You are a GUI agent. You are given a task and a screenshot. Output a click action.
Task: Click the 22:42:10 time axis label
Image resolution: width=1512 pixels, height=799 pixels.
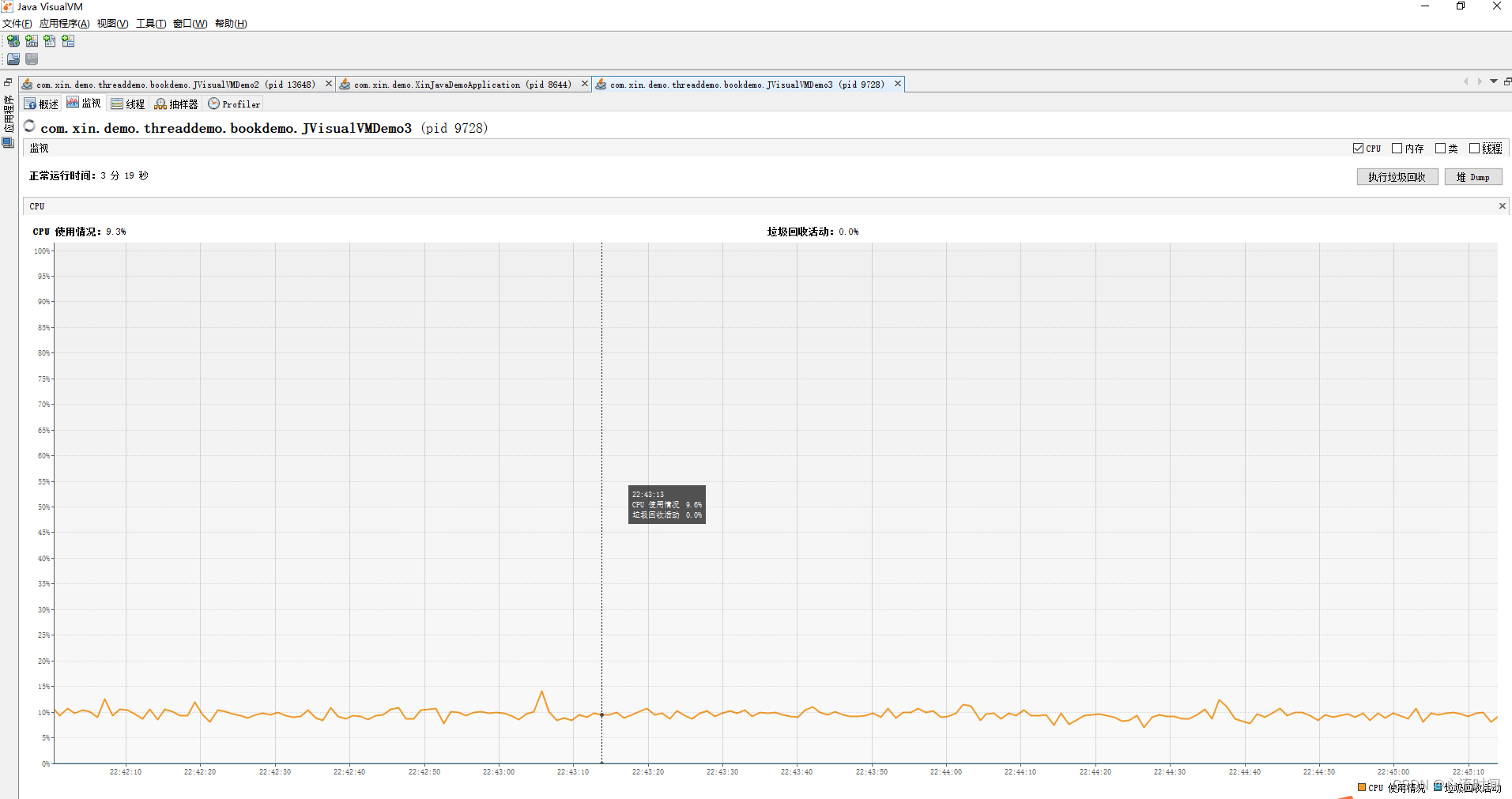(x=126, y=772)
